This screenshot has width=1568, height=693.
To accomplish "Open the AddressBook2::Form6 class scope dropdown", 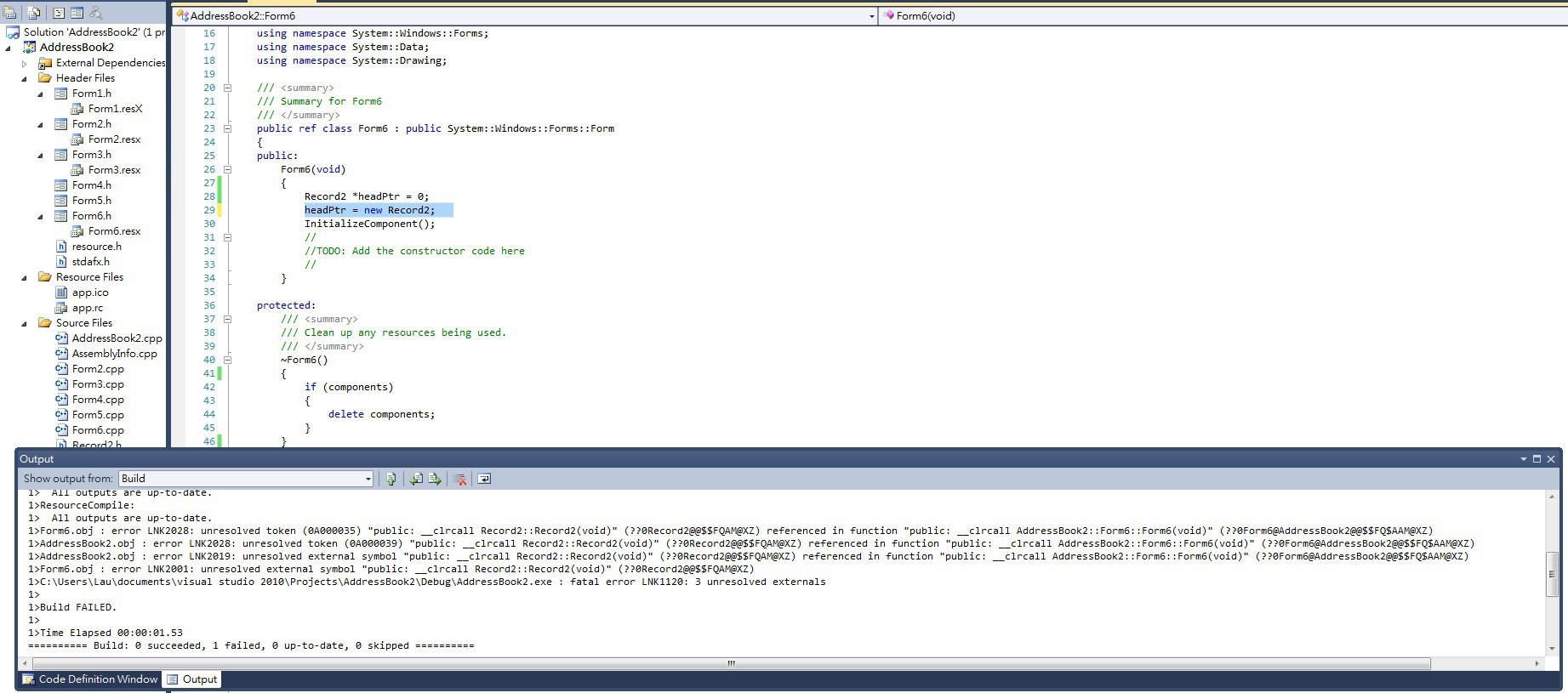I will (871, 16).
